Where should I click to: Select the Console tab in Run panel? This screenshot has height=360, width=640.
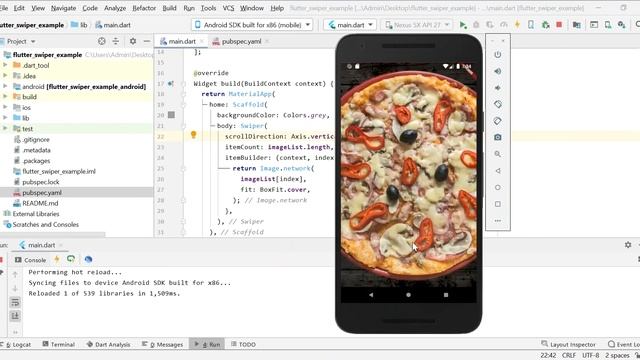[x=31, y=260]
